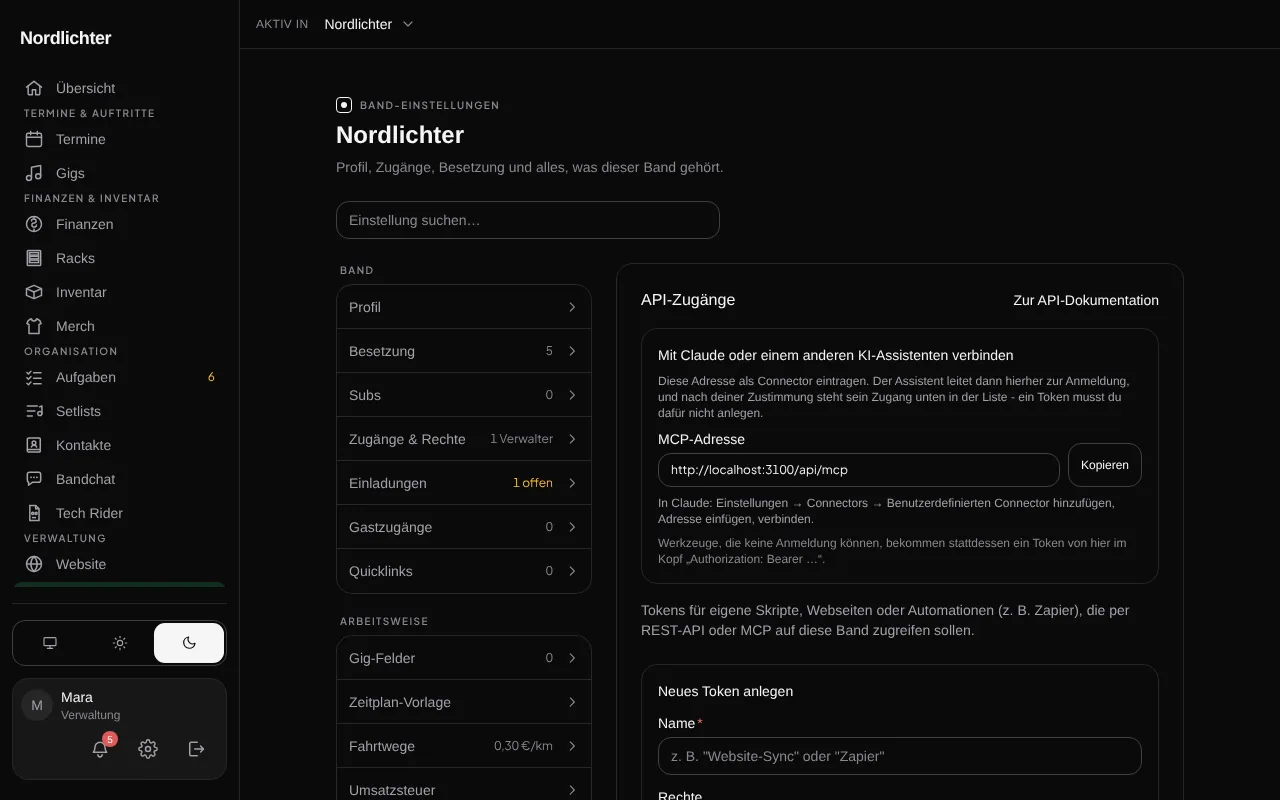Click the token Name input field

click(x=900, y=756)
